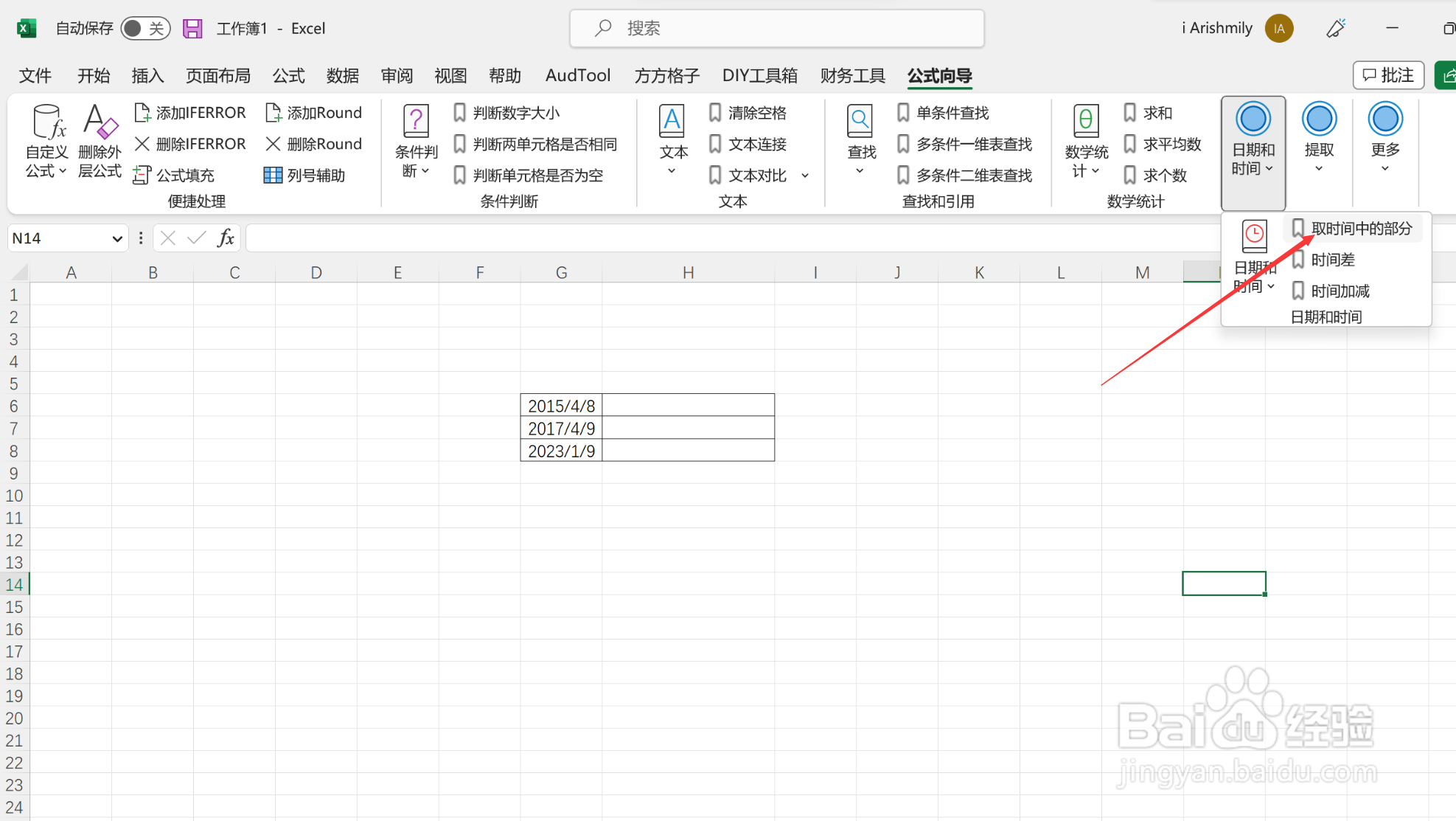The width and height of the screenshot is (1456, 821).
Task: Open 条件判断 question-mark icon menu
Action: (x=417, y=141)
